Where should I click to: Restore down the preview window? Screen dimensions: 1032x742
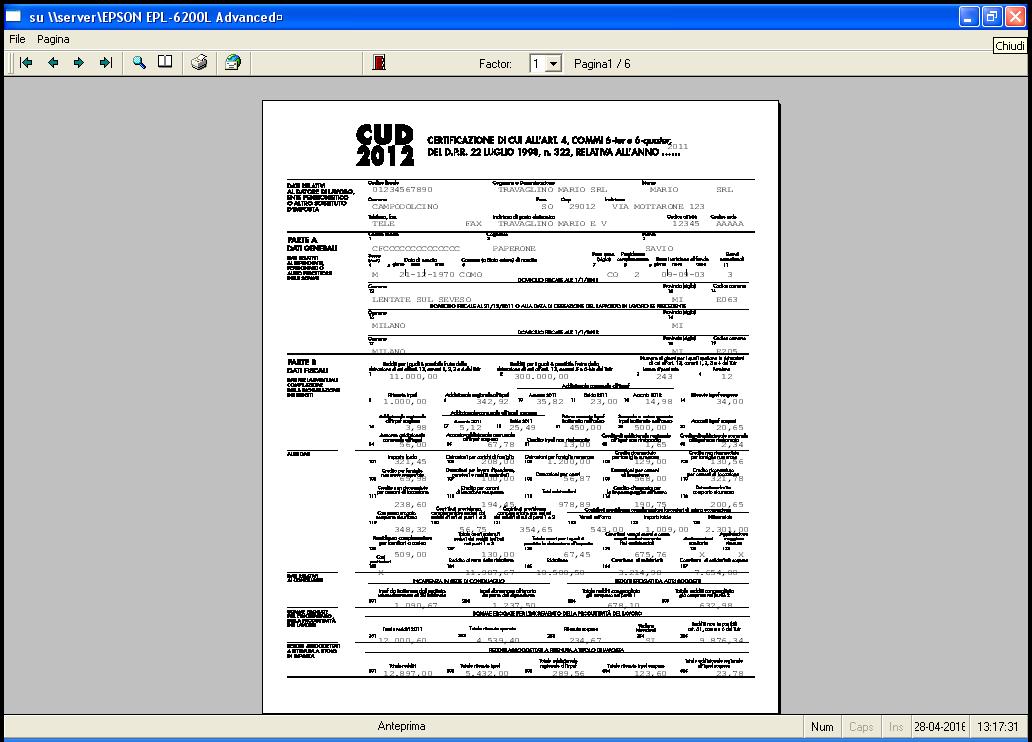[992, 16]
